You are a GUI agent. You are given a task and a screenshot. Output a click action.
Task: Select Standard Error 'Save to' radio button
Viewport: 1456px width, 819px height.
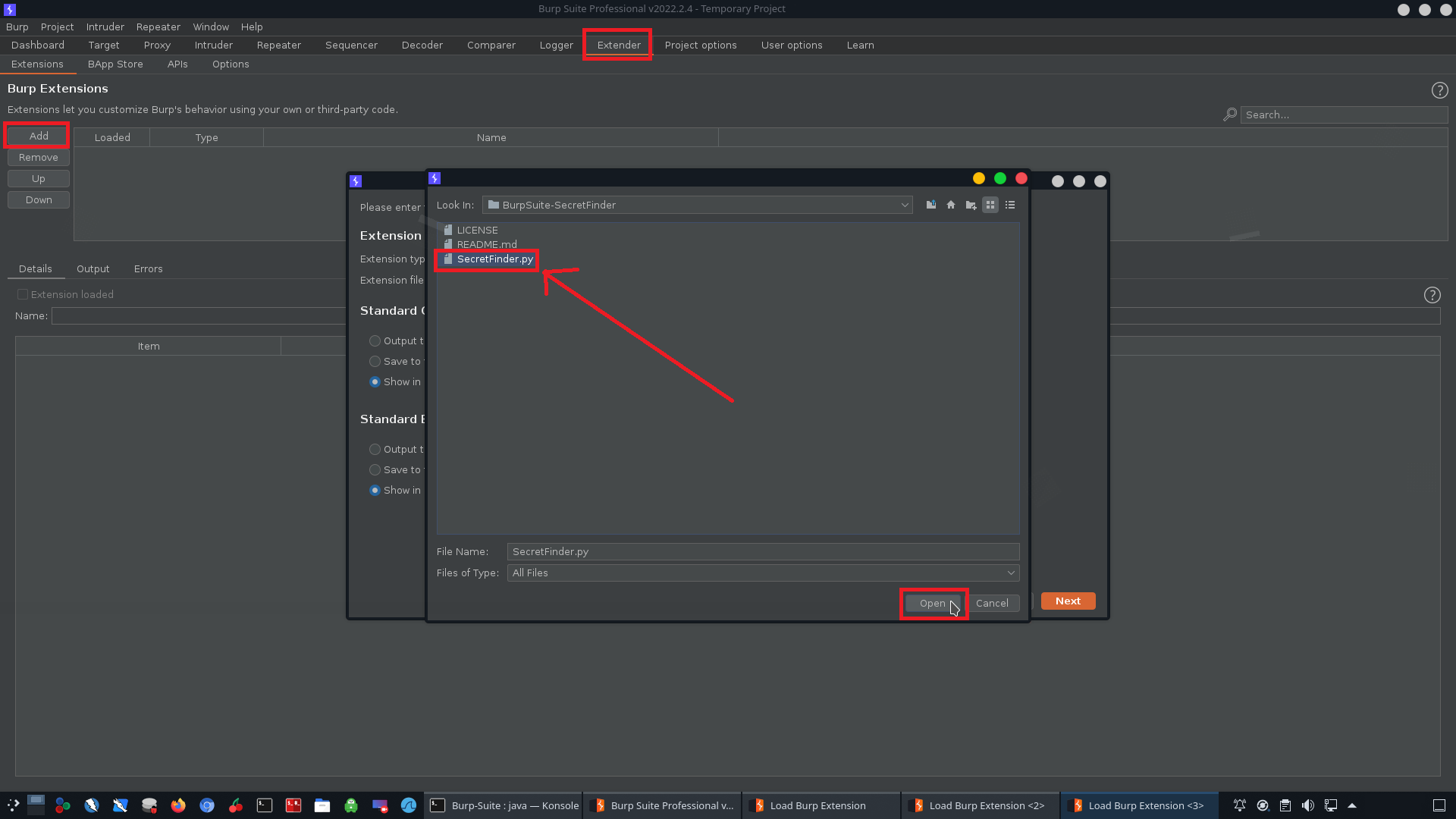coord(375,470)
